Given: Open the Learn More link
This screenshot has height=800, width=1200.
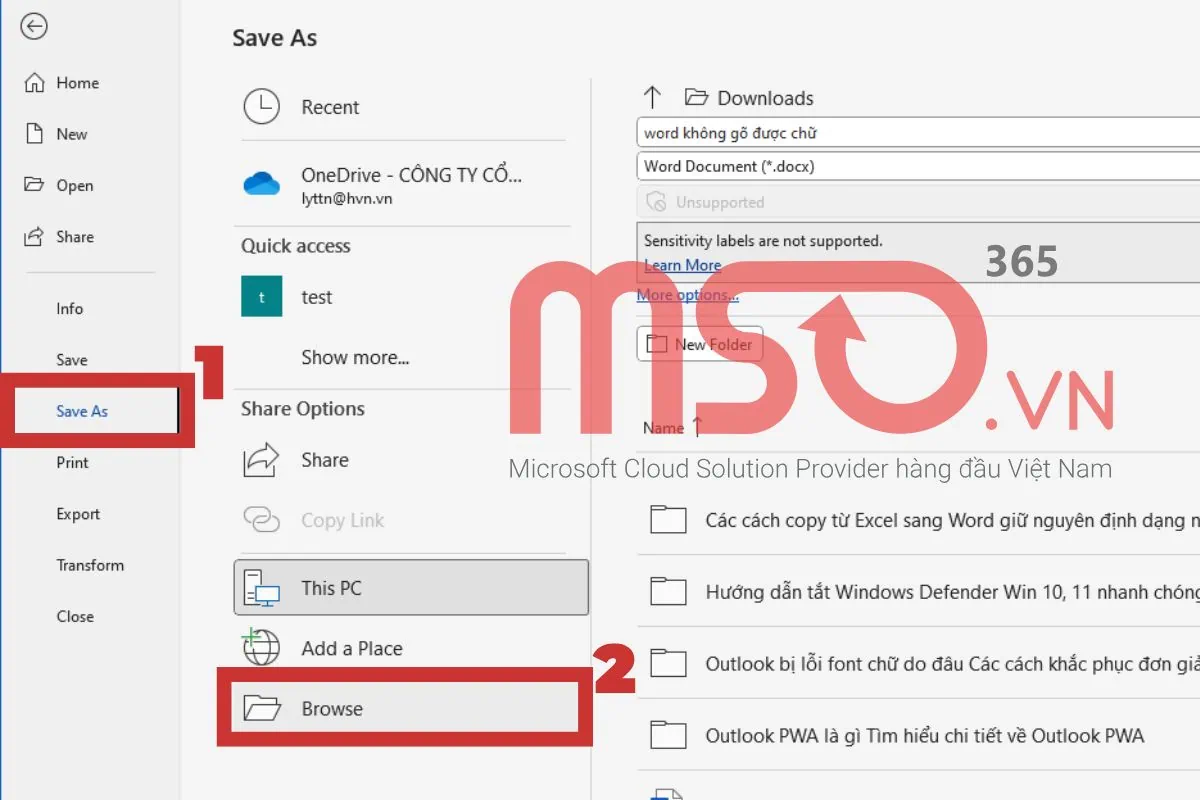Looking at the screenshot, I should (x=682, y=265).
